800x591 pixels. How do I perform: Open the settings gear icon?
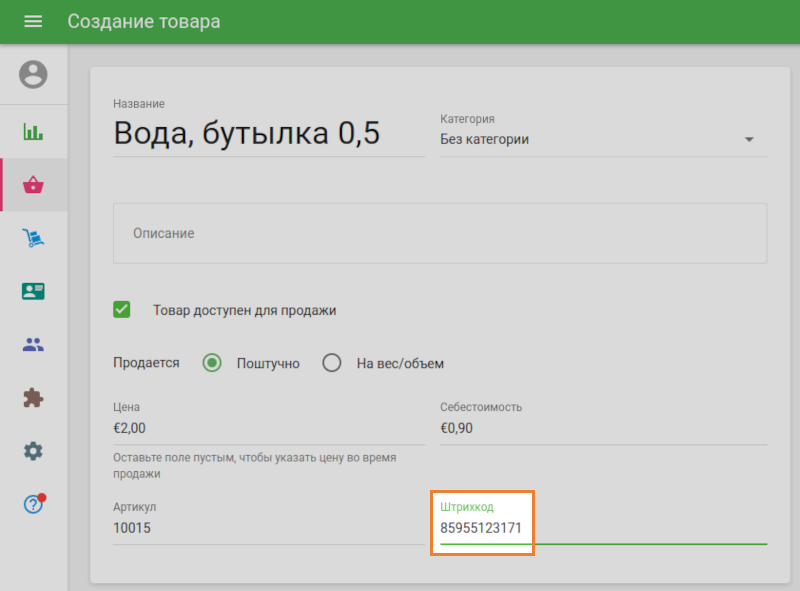(33, 450)
